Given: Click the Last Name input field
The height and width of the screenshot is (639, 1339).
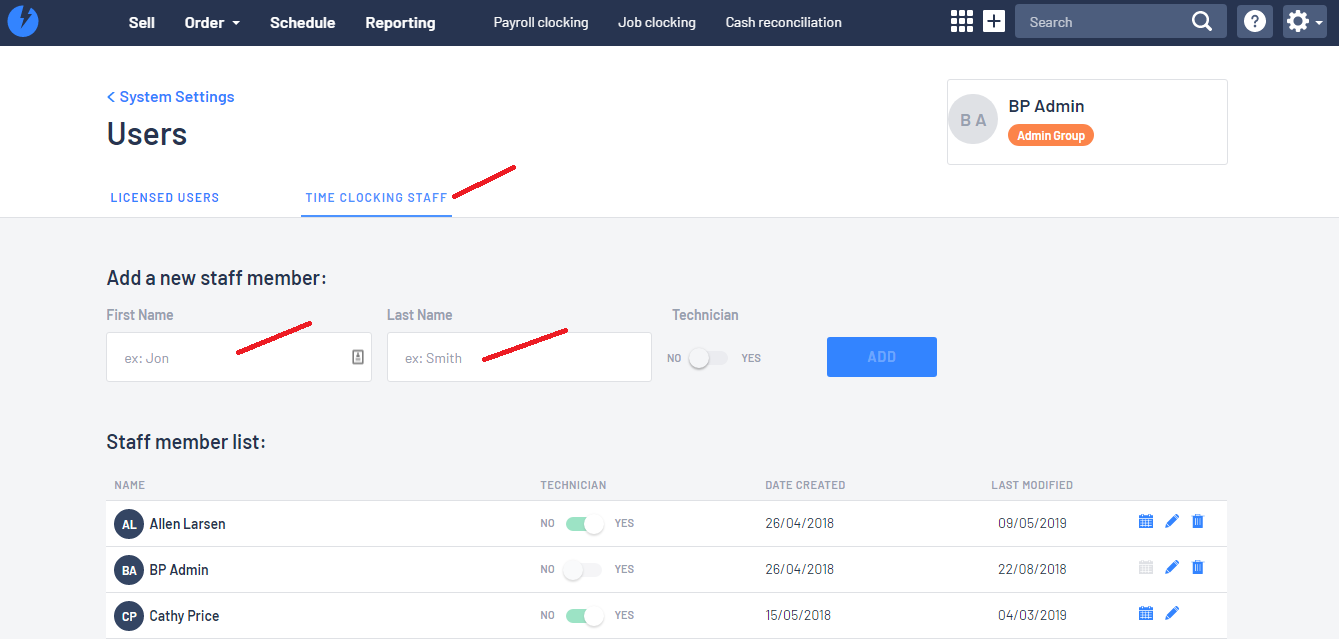Looking at the screenshot, I should (x=519, y=357).
